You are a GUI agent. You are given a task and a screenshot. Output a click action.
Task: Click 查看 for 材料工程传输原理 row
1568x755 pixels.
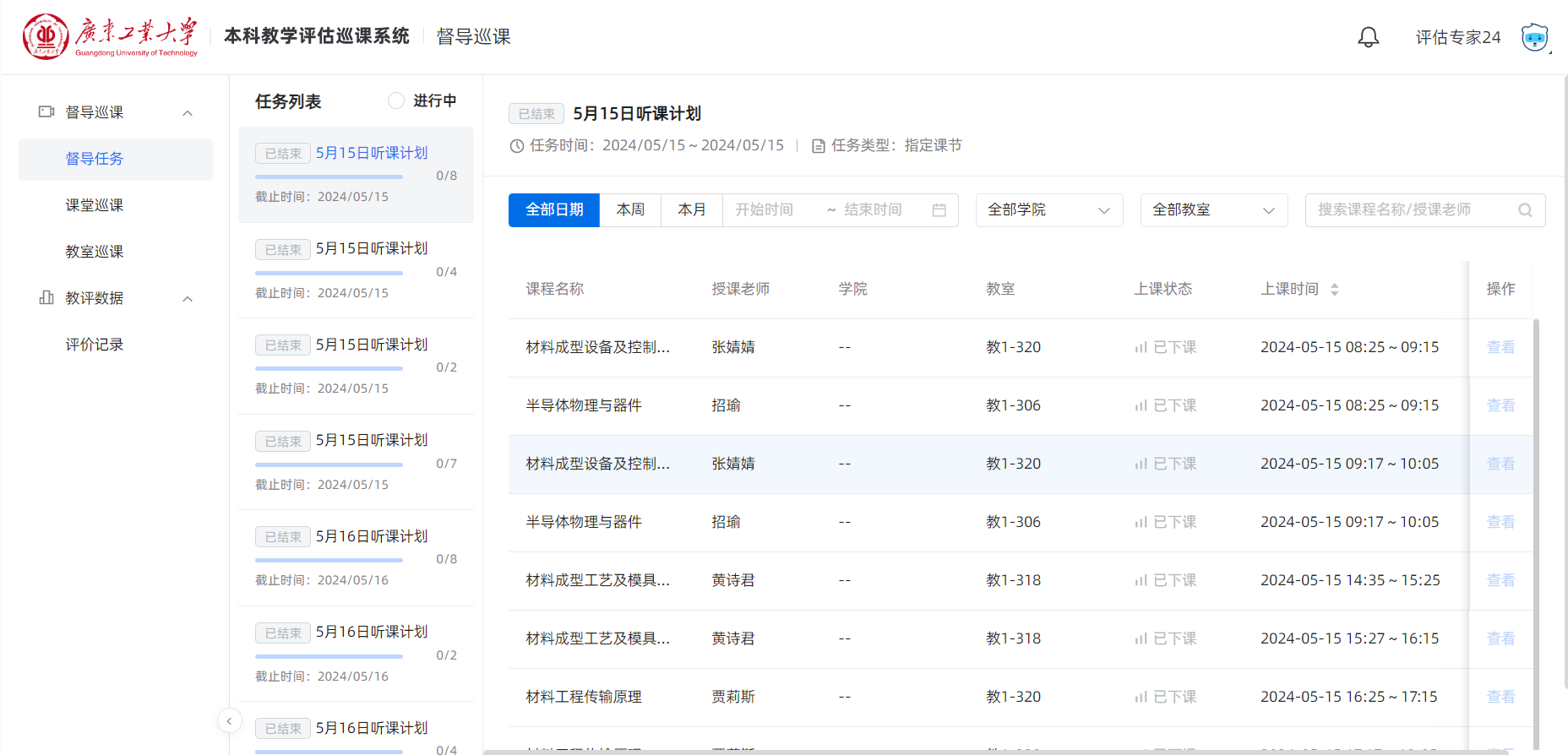point(1500,697)
